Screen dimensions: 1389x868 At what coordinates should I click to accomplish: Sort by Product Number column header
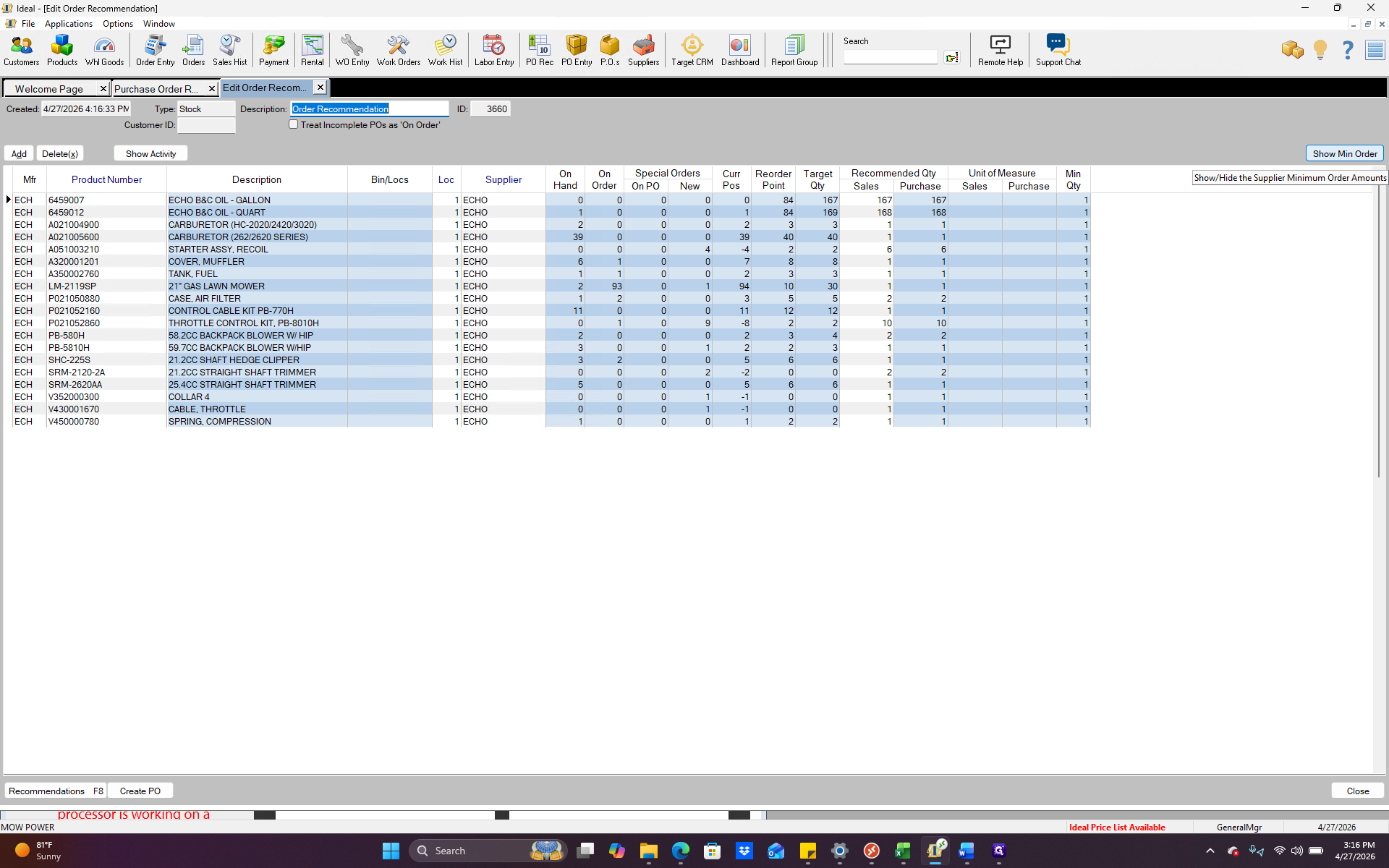(x=106, y=179)
